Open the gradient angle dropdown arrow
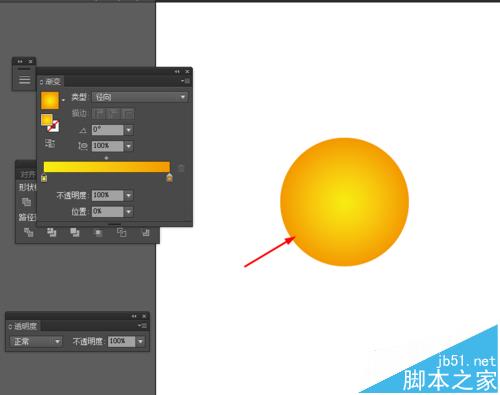This screenshot has width=500, height=395. [x=129, y=130]
